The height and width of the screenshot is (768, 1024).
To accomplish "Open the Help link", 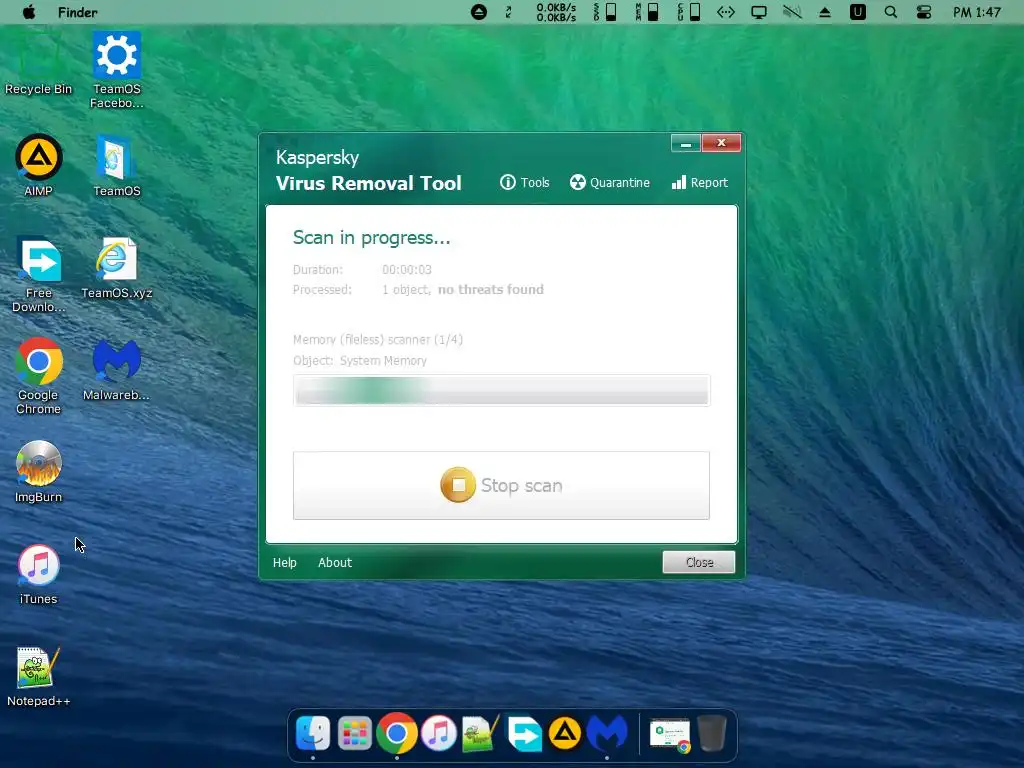I will [x=285, y=562].
